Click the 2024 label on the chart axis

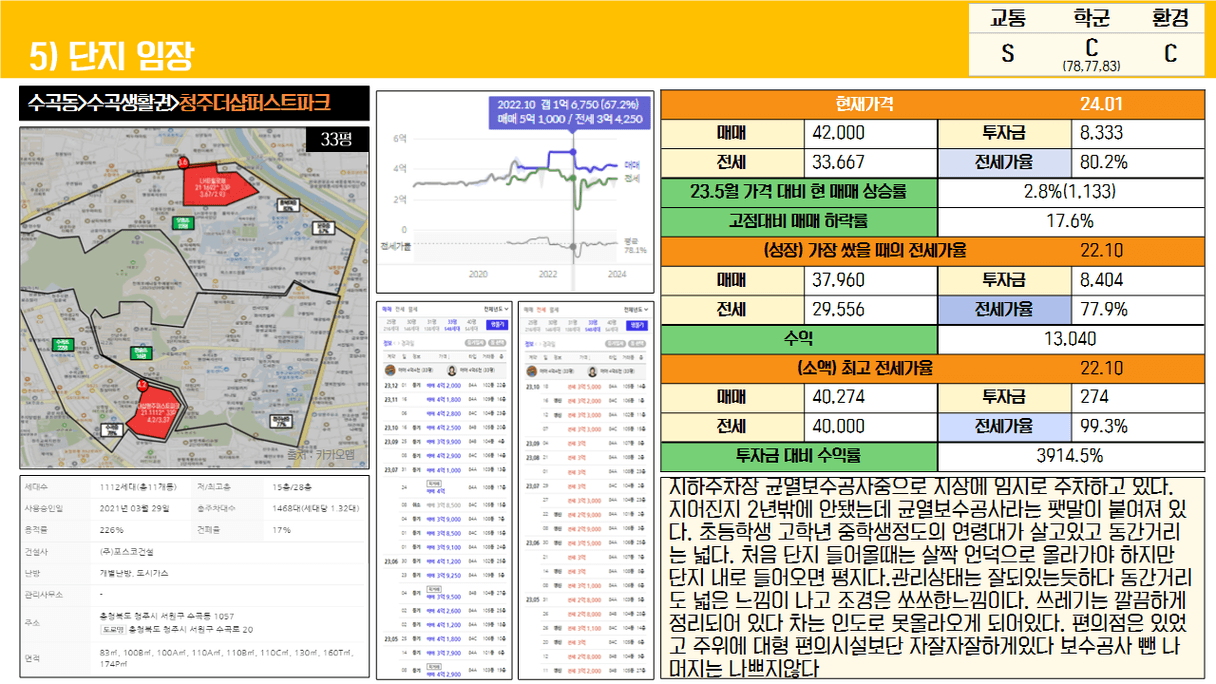616,274
